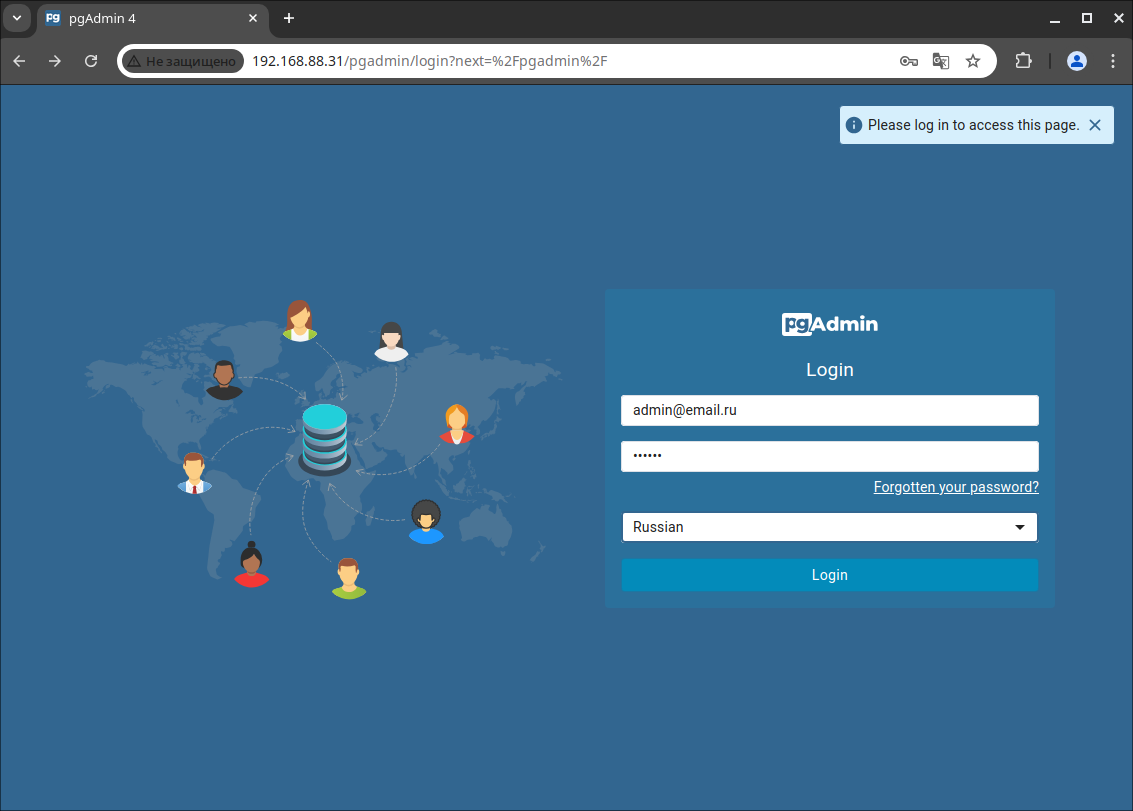The height and width of the screenshot is (811, 1133).
Task: Open the 'Forgotten your password?' link
Action: coord(956,487)
